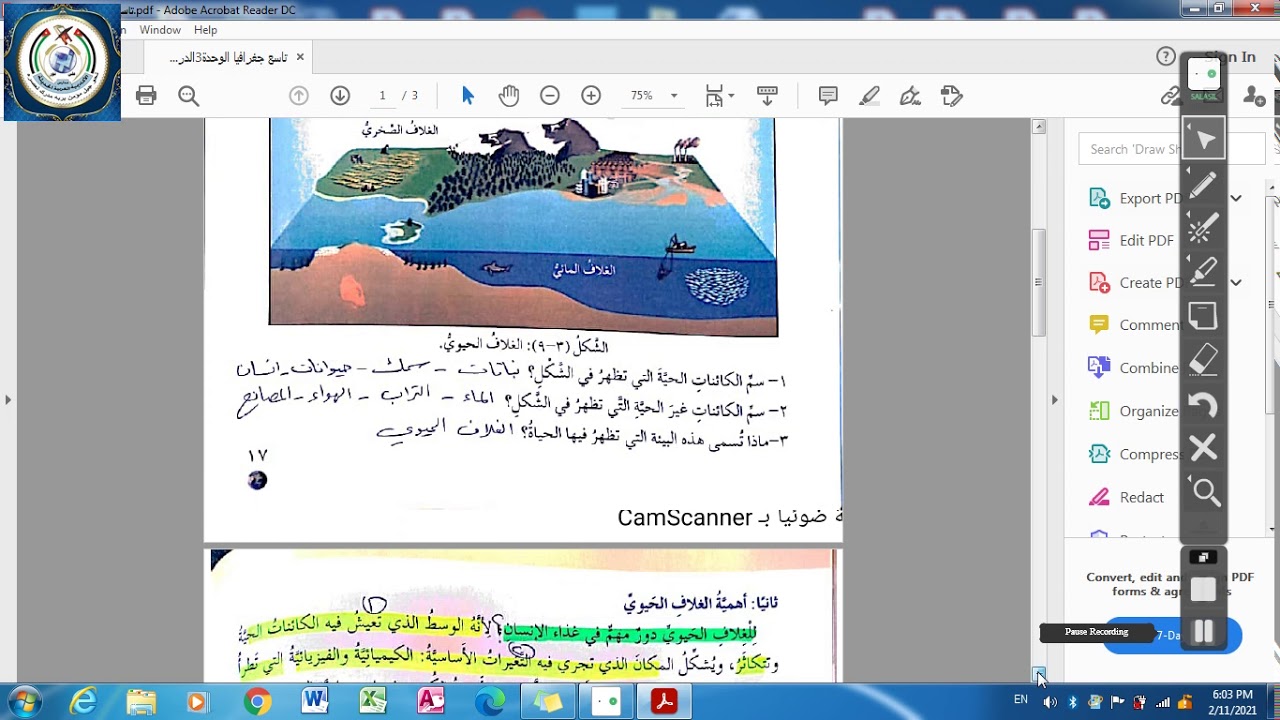Open the Redact tool
The height and width of the screenshot is (720, 1280).
(x=1127, y=497)
